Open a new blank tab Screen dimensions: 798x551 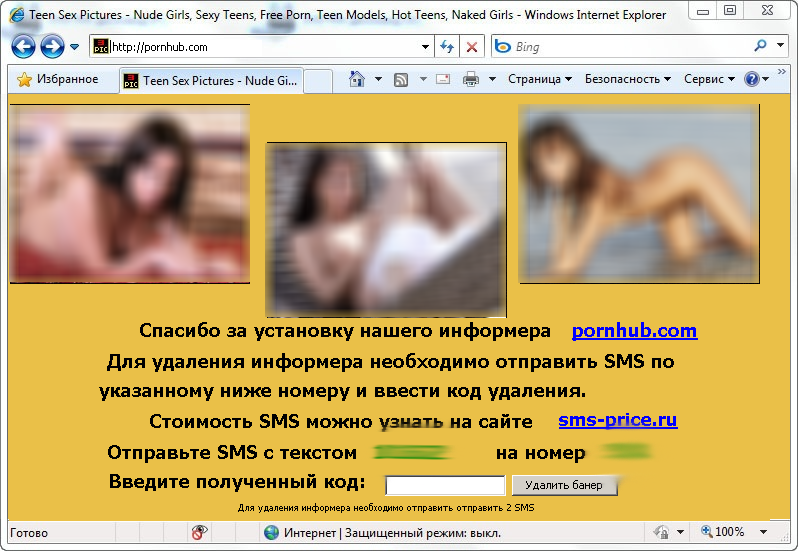point(318,81)
